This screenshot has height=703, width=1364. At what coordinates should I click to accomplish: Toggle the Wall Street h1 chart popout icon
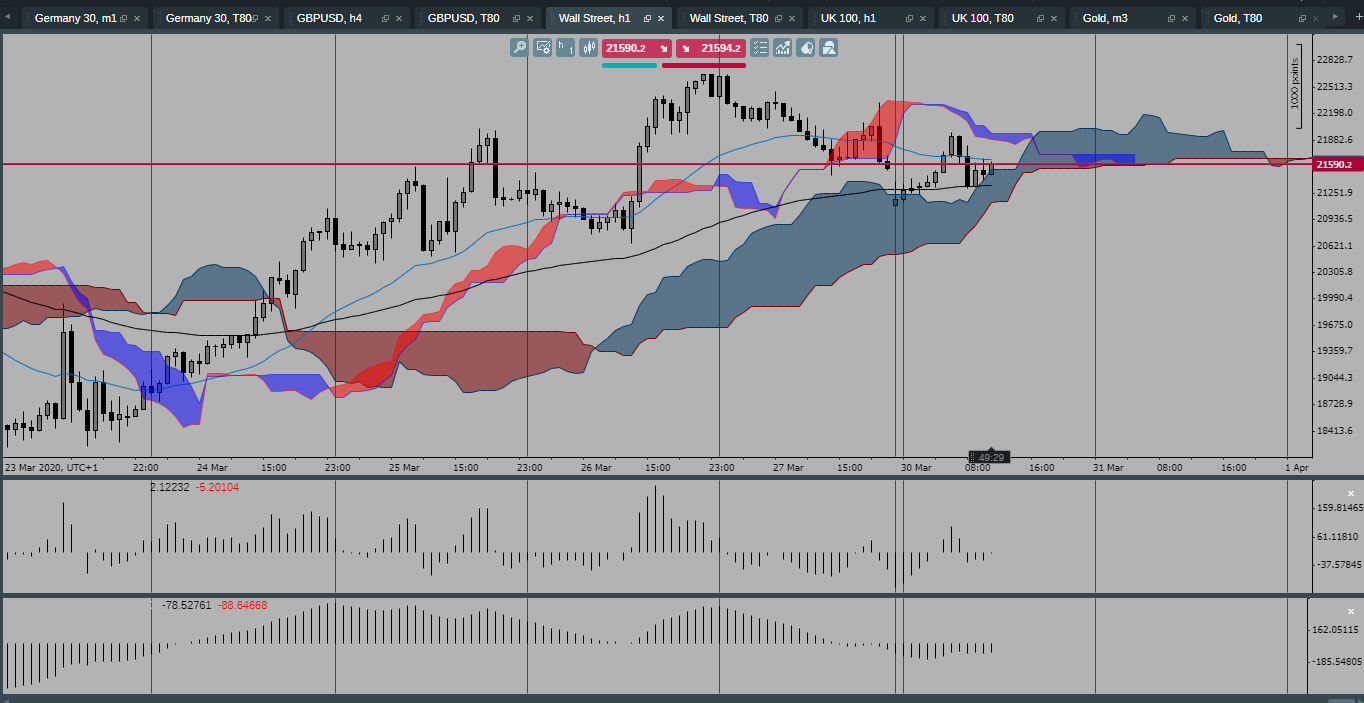646,17
